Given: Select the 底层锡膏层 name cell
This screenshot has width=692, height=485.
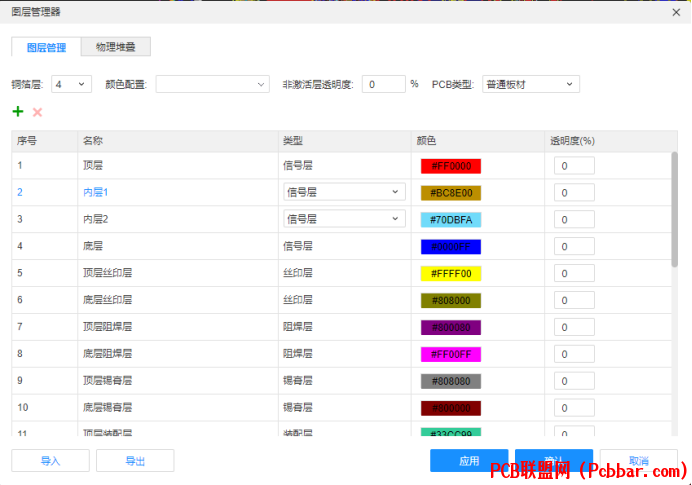Looking at the screenshot, I should click(178, 408).
